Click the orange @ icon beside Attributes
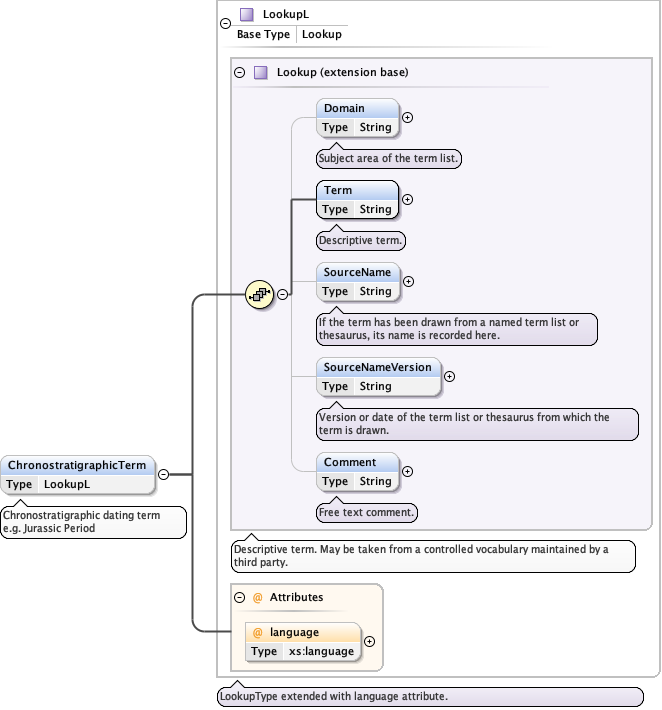This screenshot has height=710, width=662. point(257,597)
